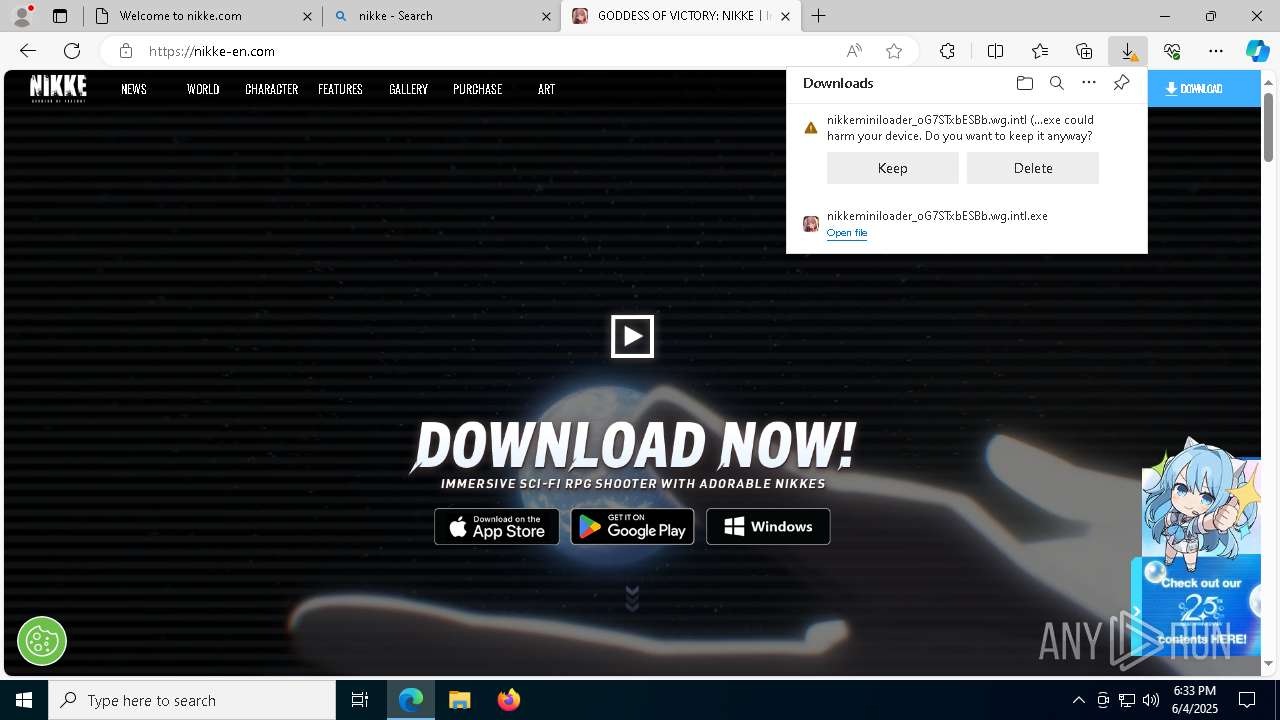Click the taskbar search box
The width and height of the screenshot is (1280, 720).
[192, 700]
